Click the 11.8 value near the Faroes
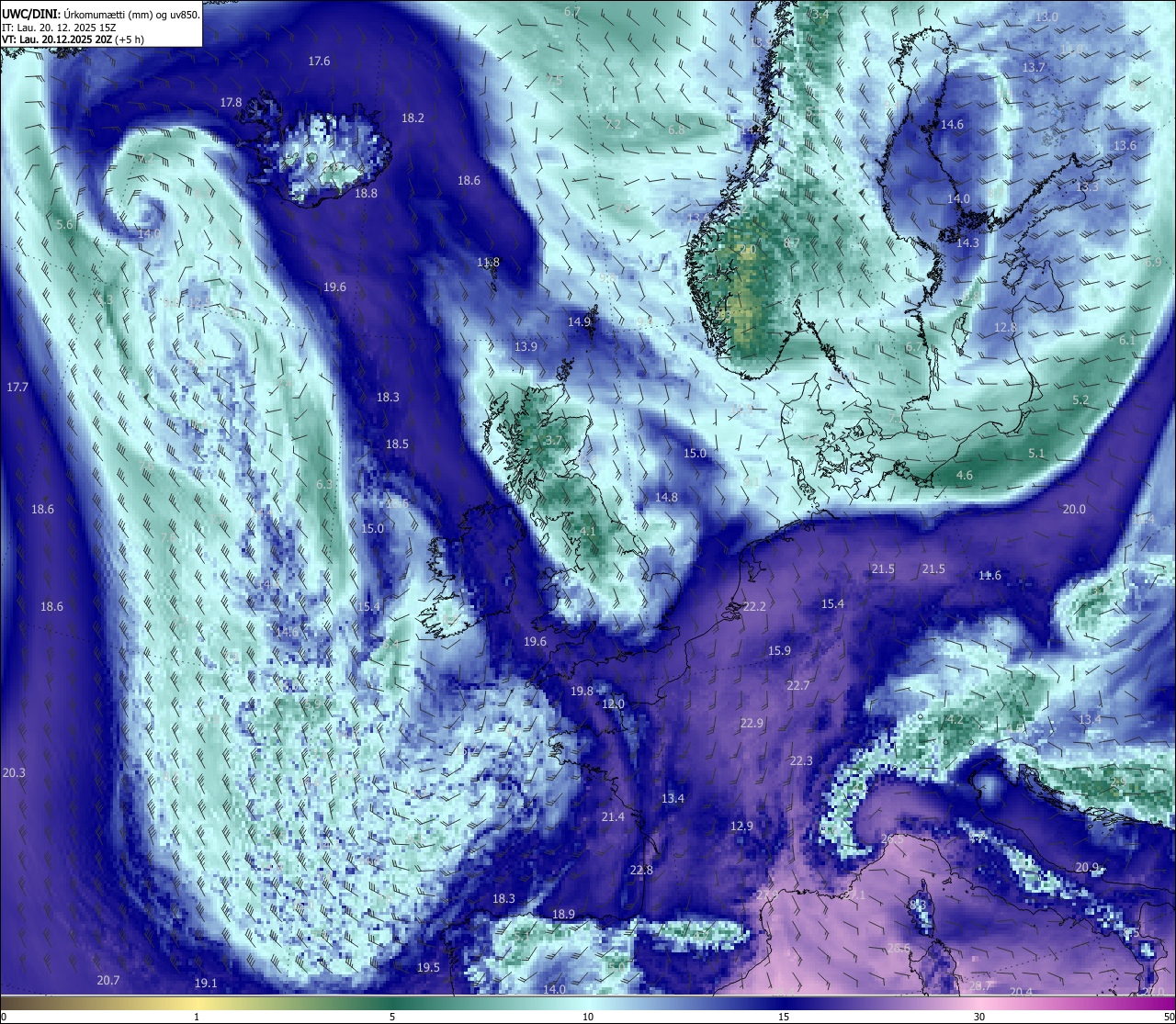This screenshot has height=1024, width=1176. pos(488,263)
